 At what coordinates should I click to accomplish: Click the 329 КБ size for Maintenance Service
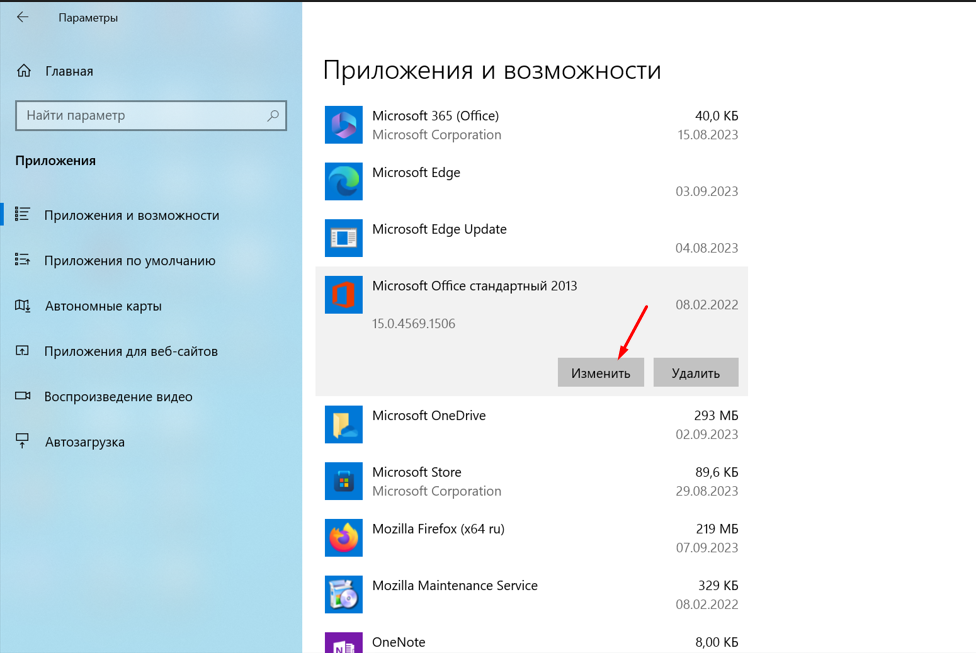[718, 585]
